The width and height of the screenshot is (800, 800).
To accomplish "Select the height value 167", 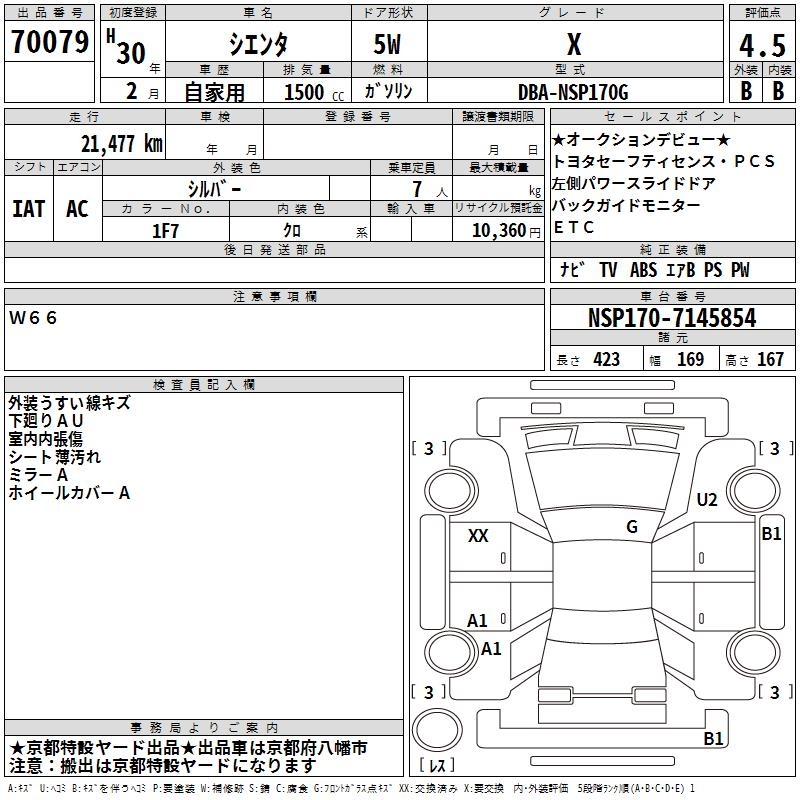I will pyautogui.click(x=770, y=359).
